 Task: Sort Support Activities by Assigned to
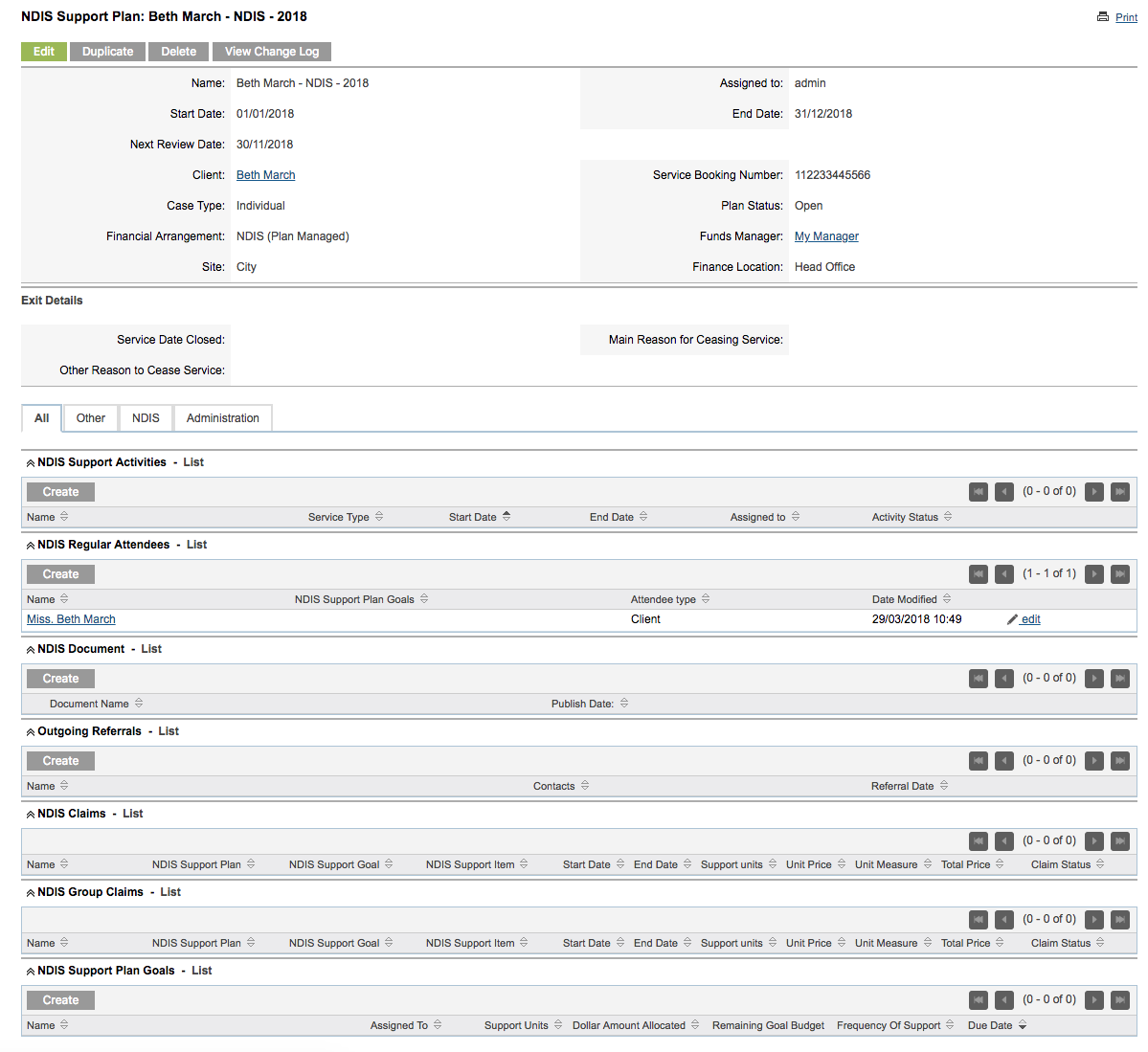click(x=764, y=518)
